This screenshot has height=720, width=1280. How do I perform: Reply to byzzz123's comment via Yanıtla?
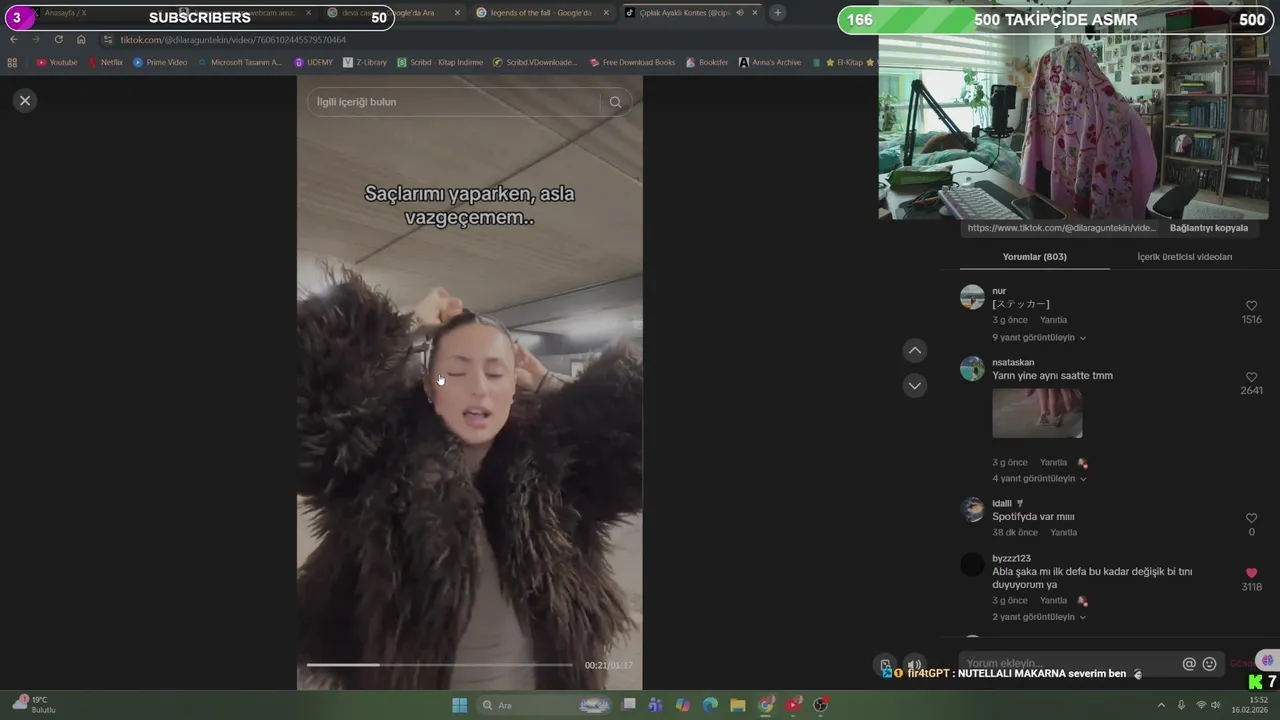pyautogui.click(x=1053, y=601)
